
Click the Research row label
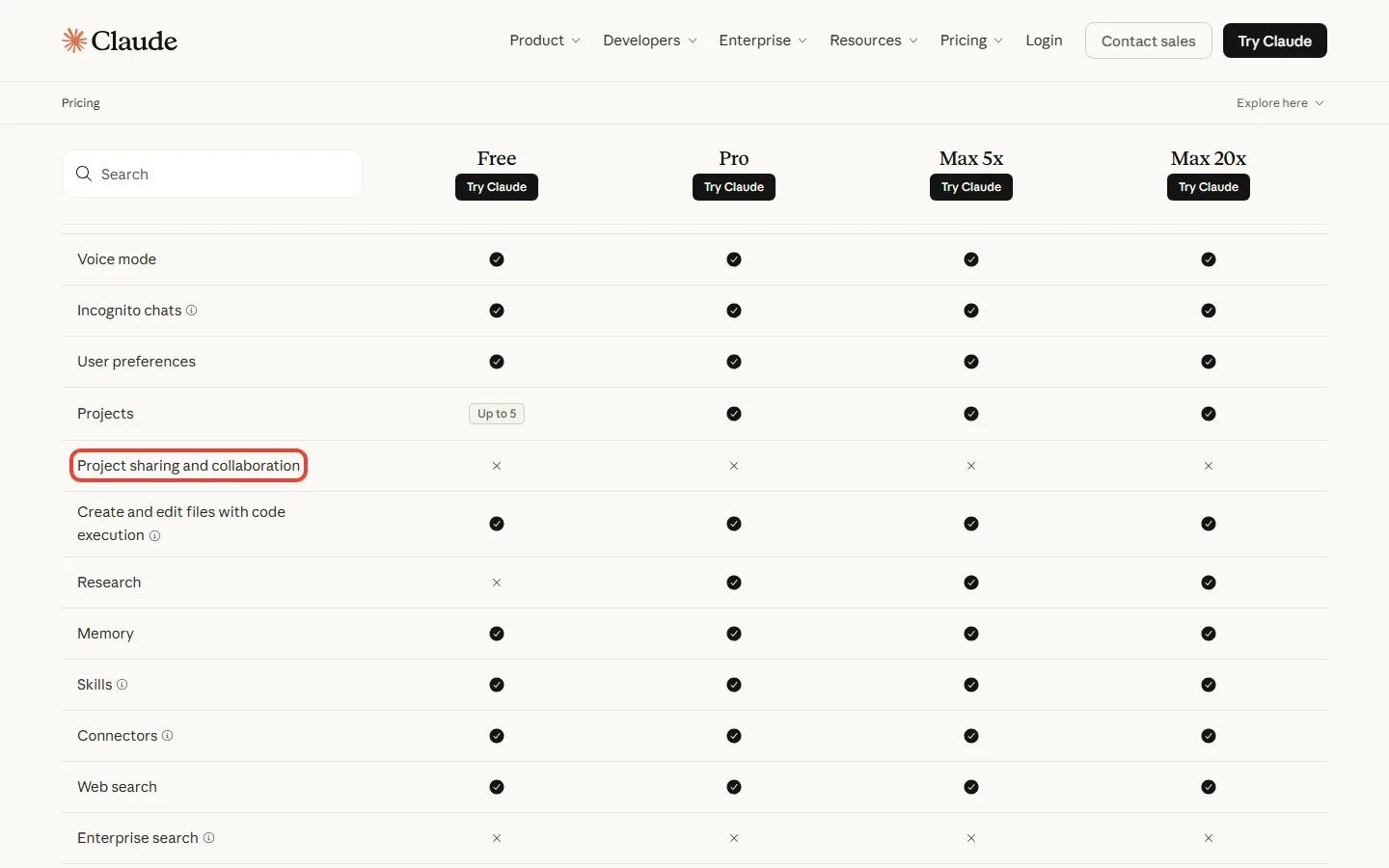click(109, 583)
